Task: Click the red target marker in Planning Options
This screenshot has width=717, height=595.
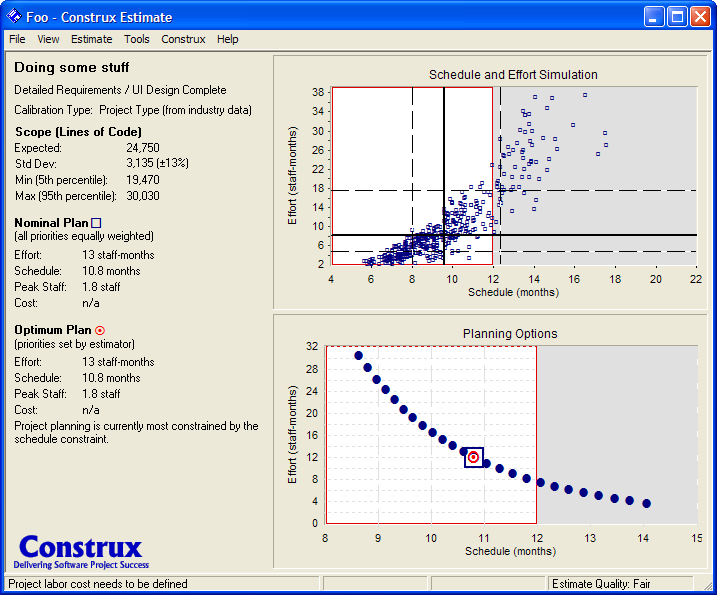Action: (x=474, y=457)
